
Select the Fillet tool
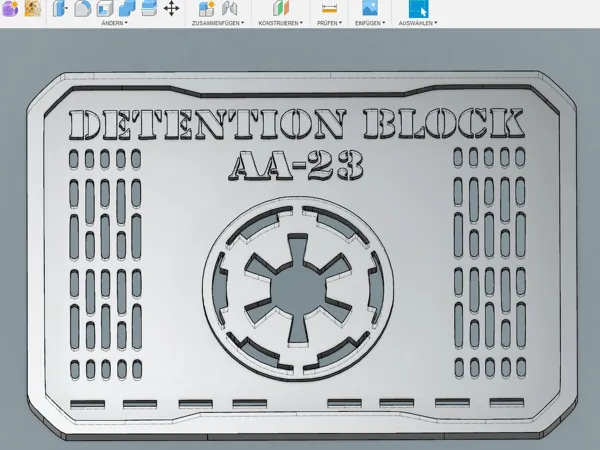point(82,8)
